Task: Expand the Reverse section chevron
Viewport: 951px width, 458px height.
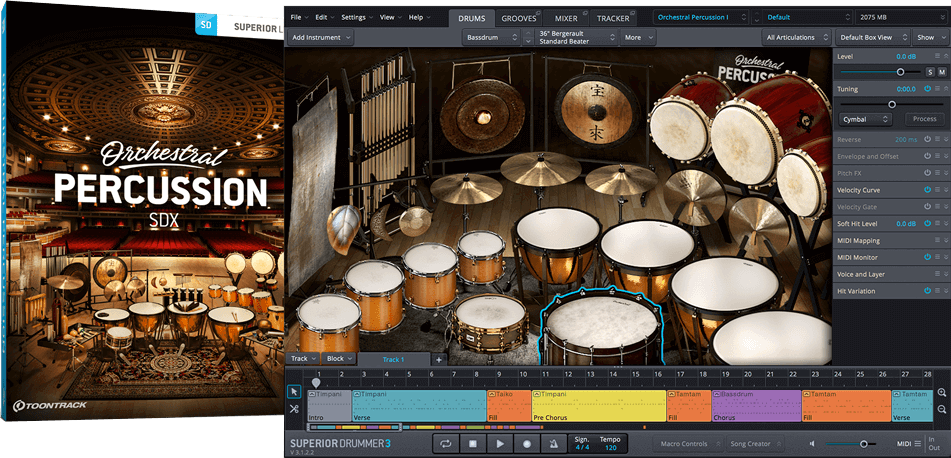Action: (946, 140)
